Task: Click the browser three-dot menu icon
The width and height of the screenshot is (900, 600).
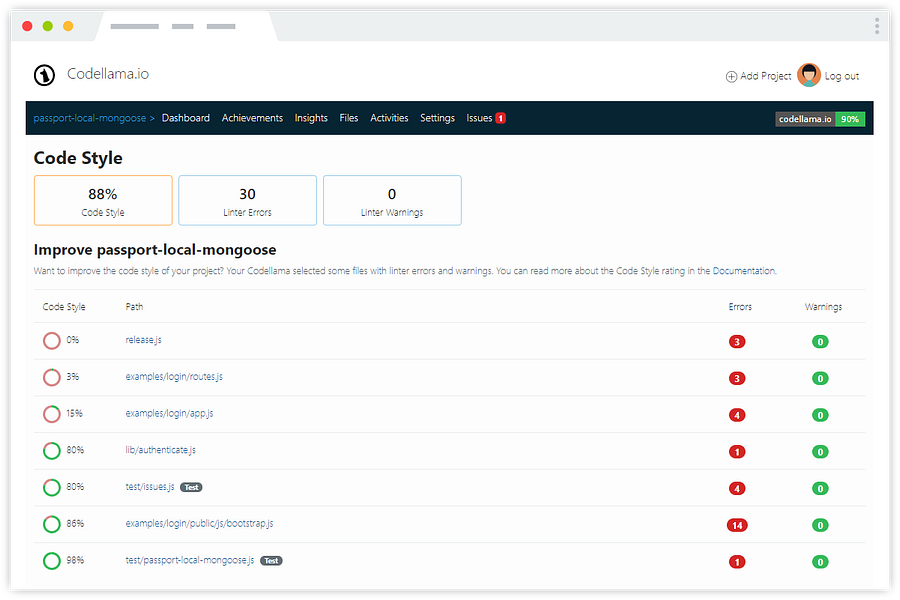Action: coord(876,26)
